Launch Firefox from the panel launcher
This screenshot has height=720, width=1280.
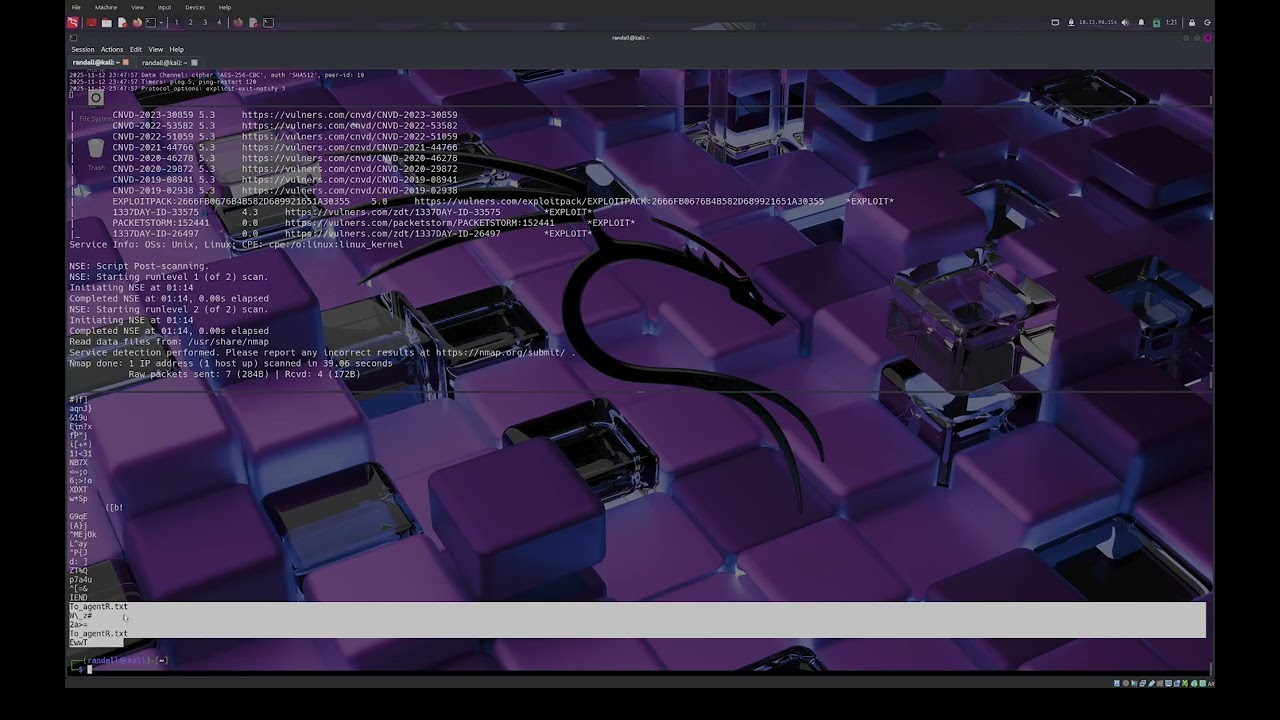(x=137, y=22)
